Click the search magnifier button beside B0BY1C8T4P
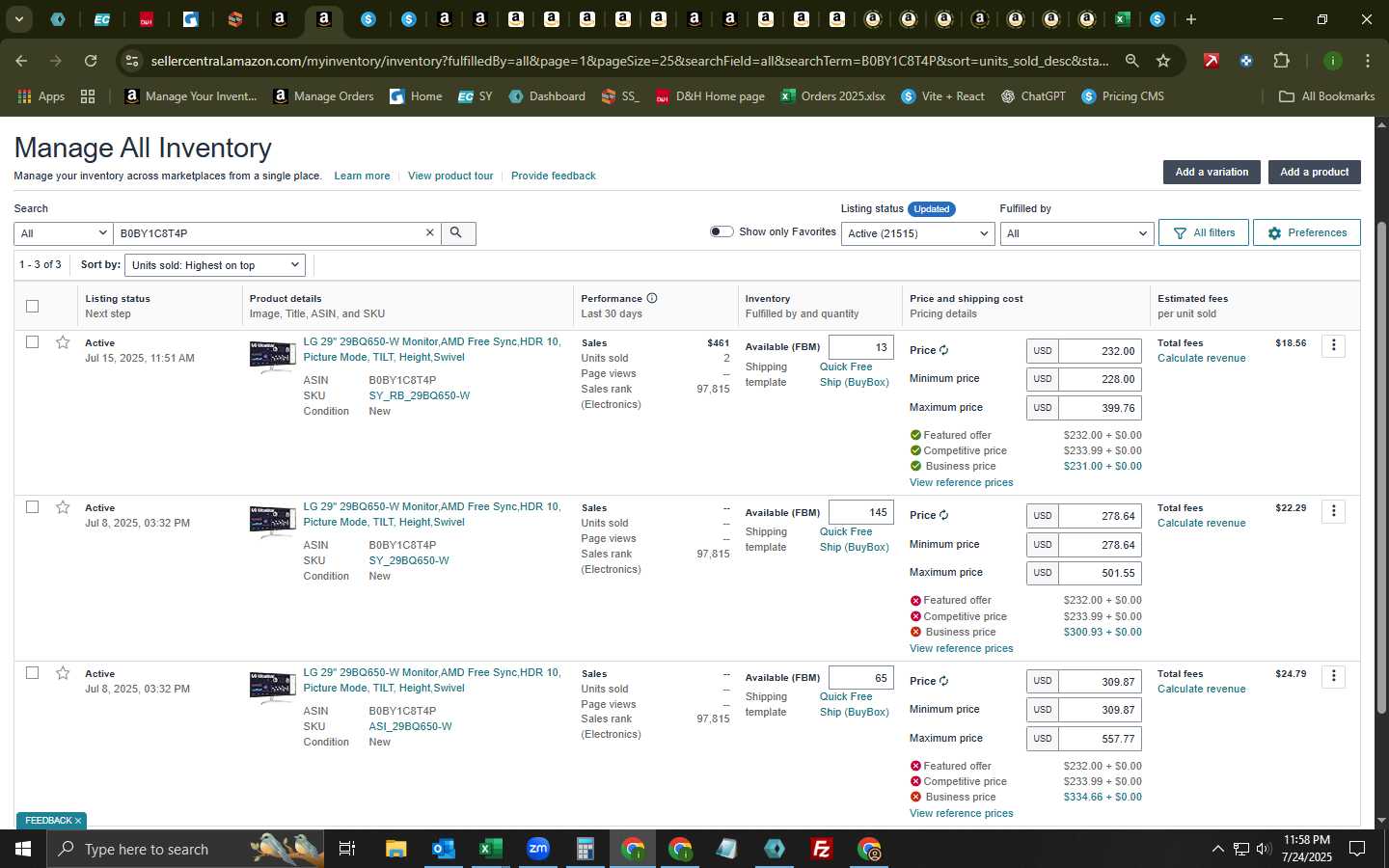 458,232
